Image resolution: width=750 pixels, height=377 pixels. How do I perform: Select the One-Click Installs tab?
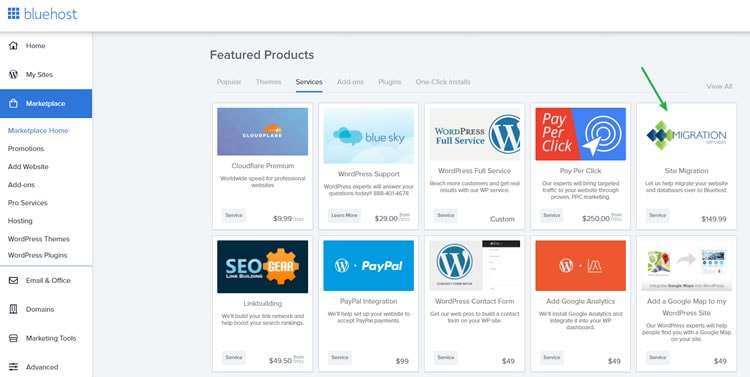443,82
